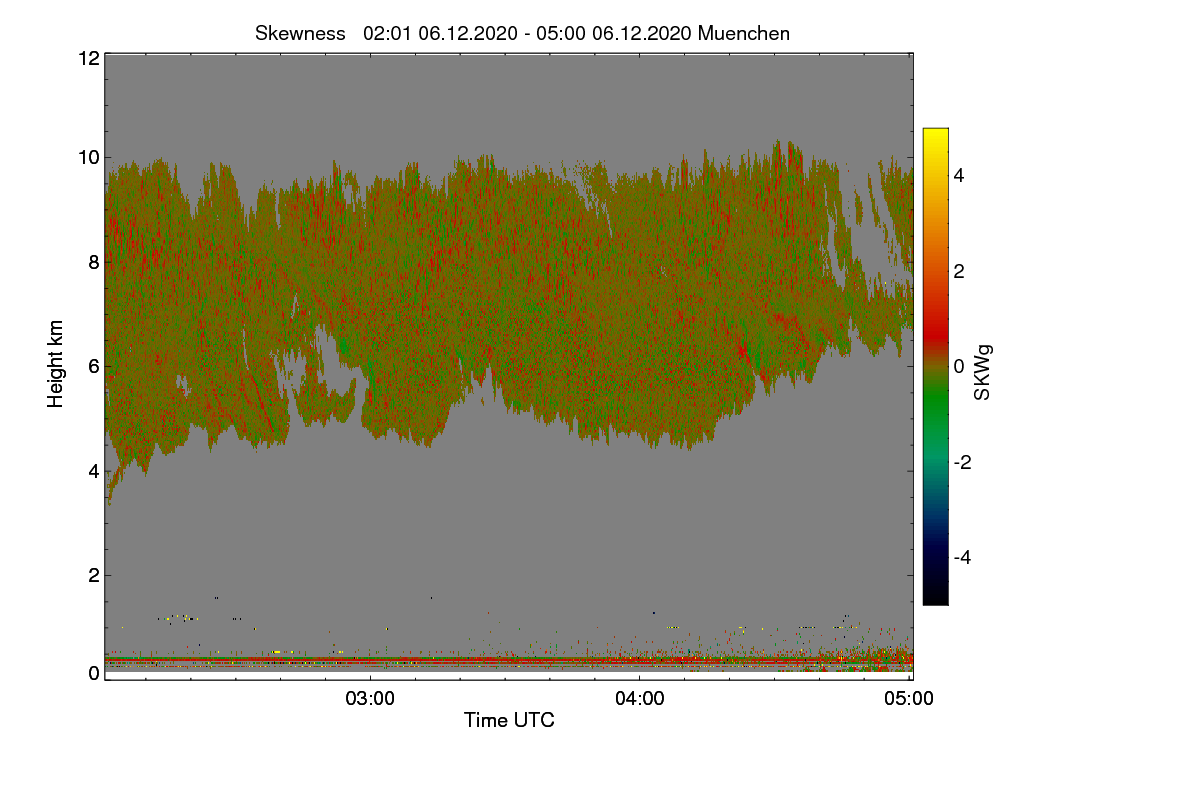Click the colorbar tick value -2
Viewport: 1200px width, 800px height.
tap(961, 462)
